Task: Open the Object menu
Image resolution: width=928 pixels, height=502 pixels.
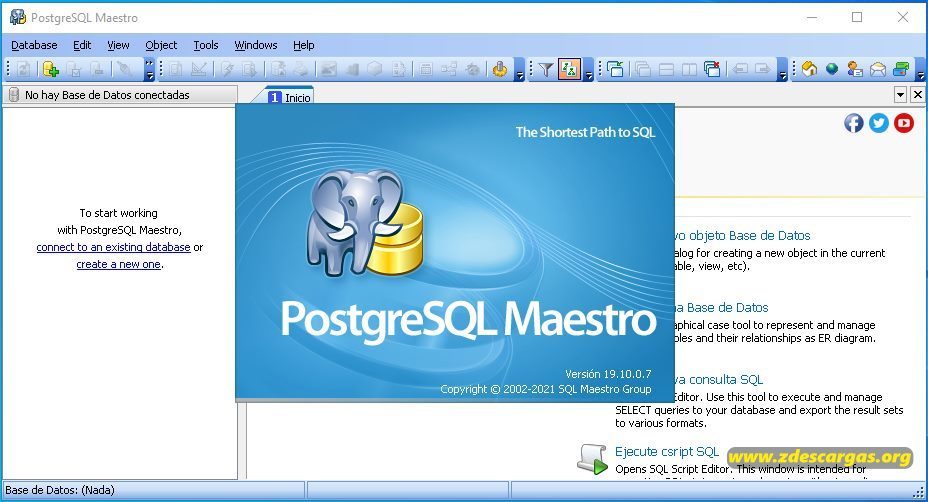Action: pyautogui.click(x=161, y=45)
